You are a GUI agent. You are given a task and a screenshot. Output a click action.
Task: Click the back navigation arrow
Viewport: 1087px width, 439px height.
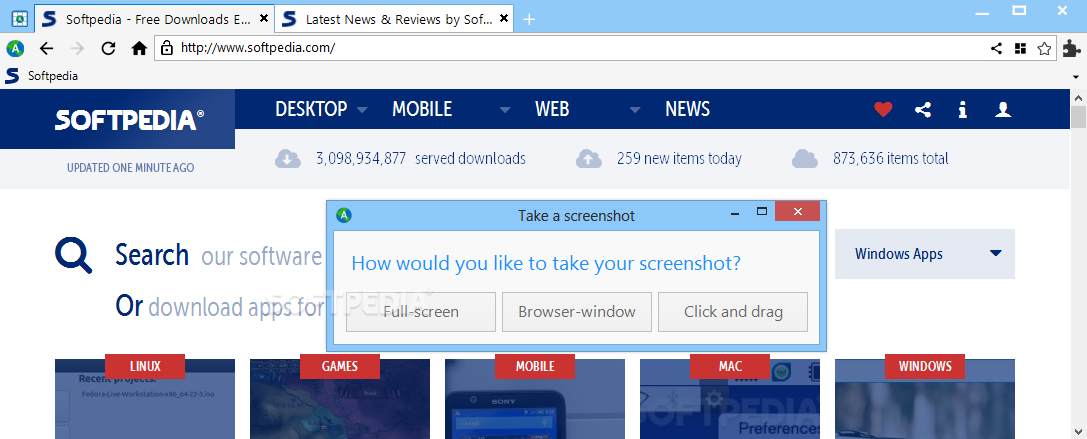[46, 48]
